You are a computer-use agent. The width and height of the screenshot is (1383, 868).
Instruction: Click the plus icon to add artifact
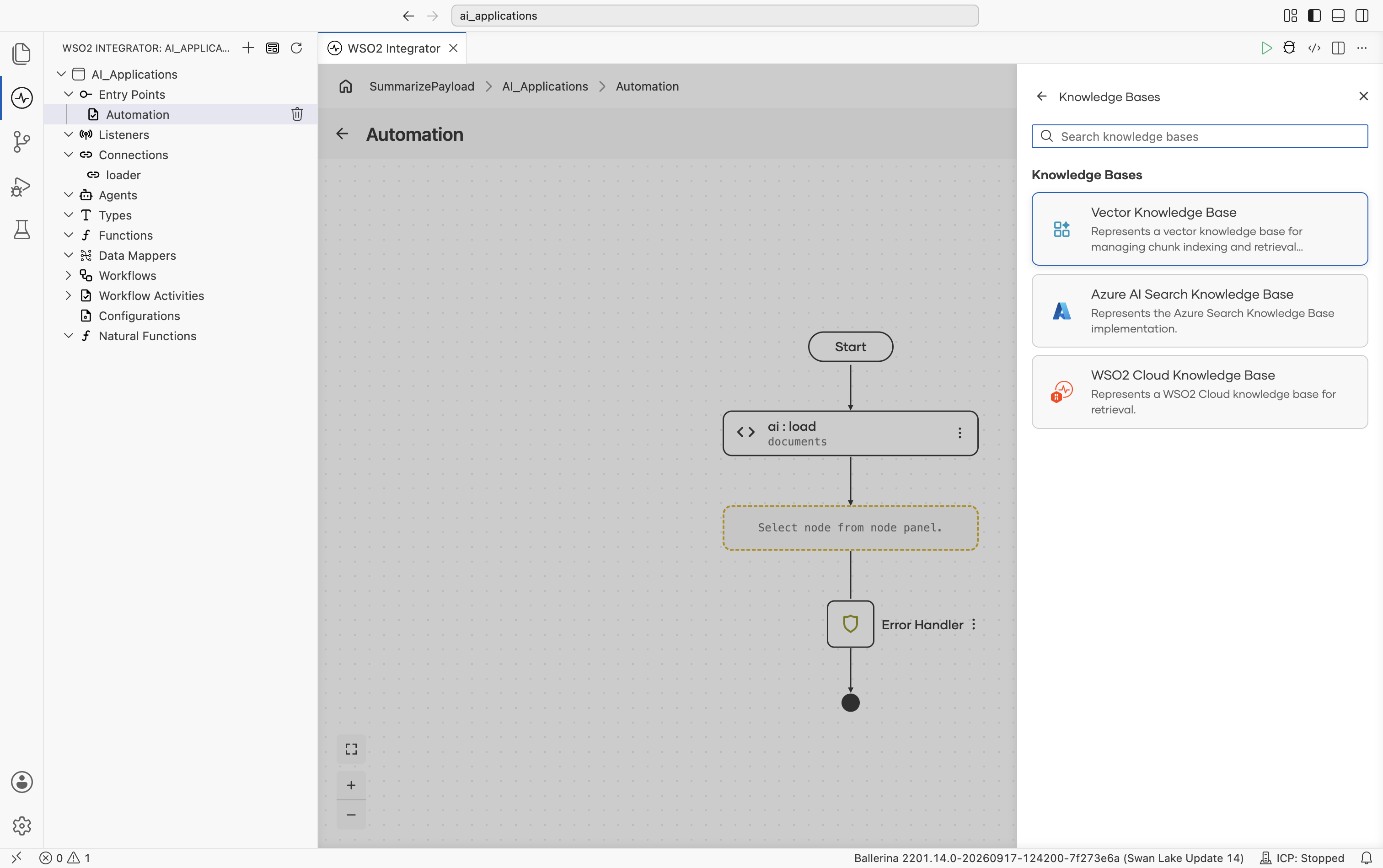[x=248, y=48]
